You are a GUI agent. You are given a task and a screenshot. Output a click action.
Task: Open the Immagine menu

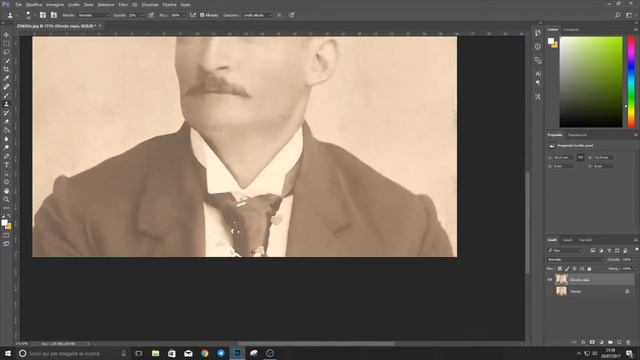(x=55, y=4)
